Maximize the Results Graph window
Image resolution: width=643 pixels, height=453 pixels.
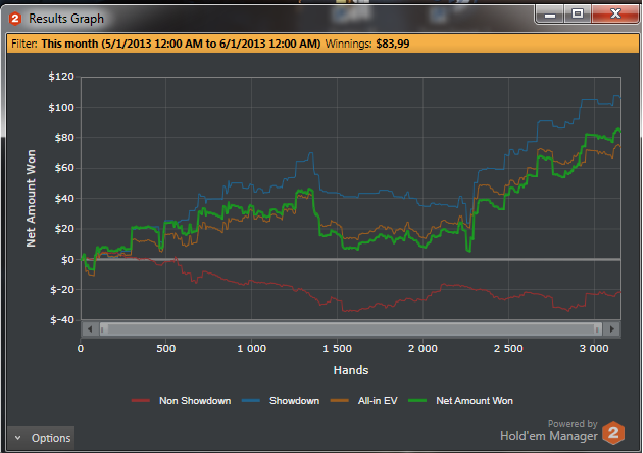coord(578,14)
